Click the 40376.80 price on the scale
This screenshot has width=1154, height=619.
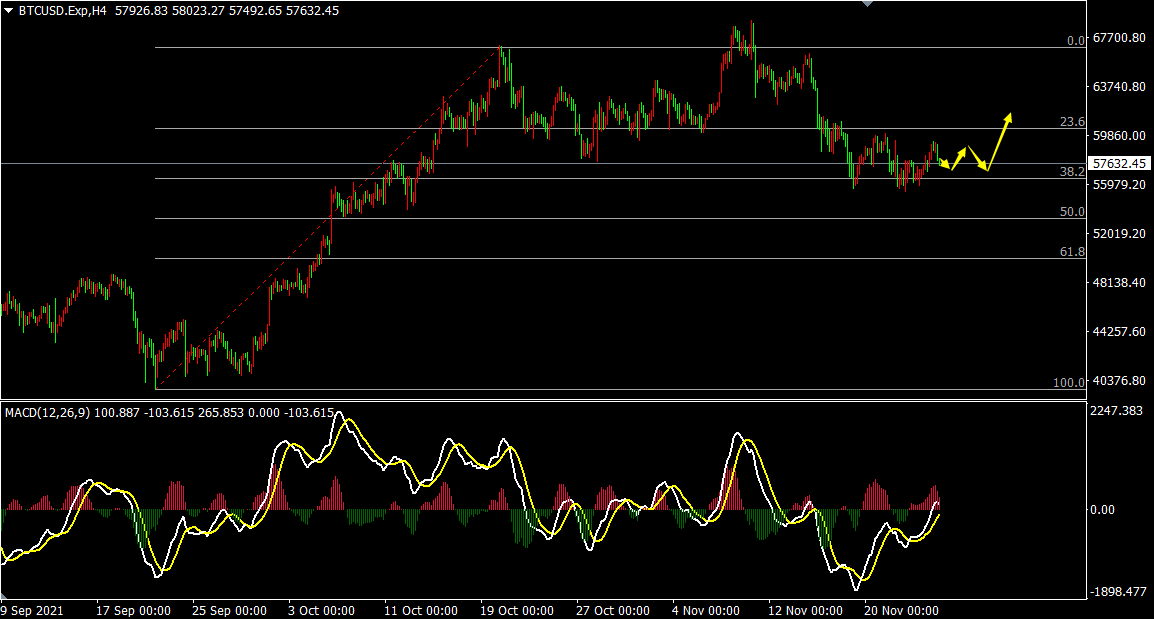tap(1119, 381)
